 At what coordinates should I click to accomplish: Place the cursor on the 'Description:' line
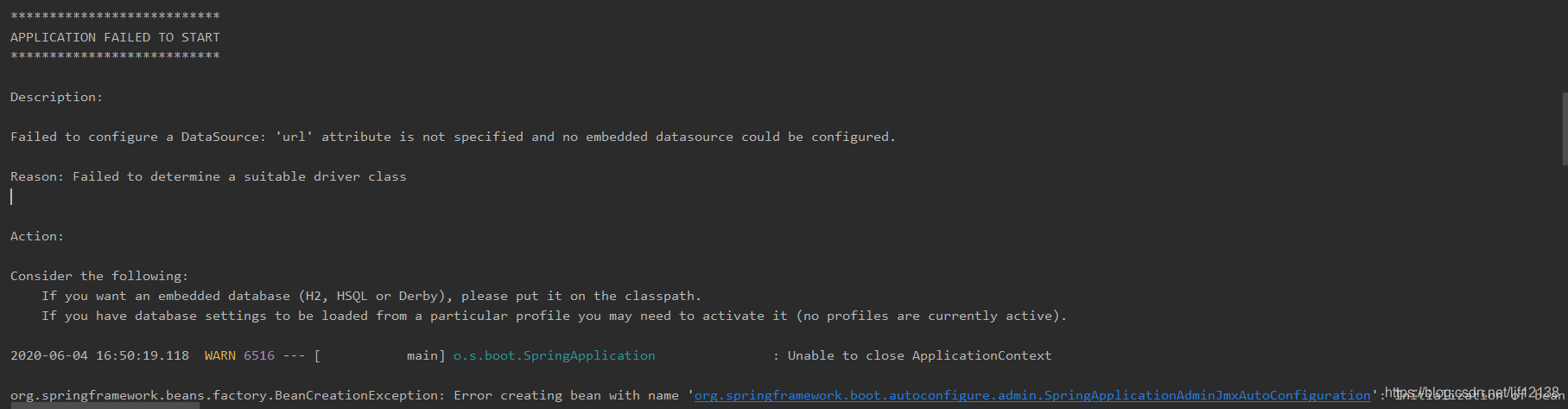point(56,97)
